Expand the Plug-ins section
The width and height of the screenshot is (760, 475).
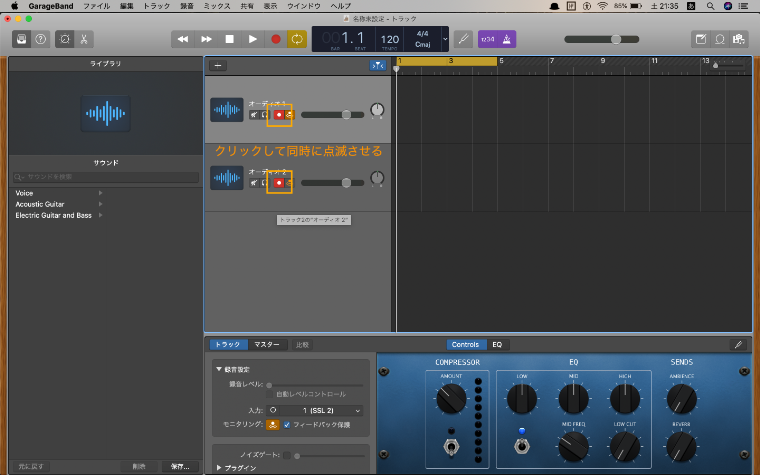[220, 467]
